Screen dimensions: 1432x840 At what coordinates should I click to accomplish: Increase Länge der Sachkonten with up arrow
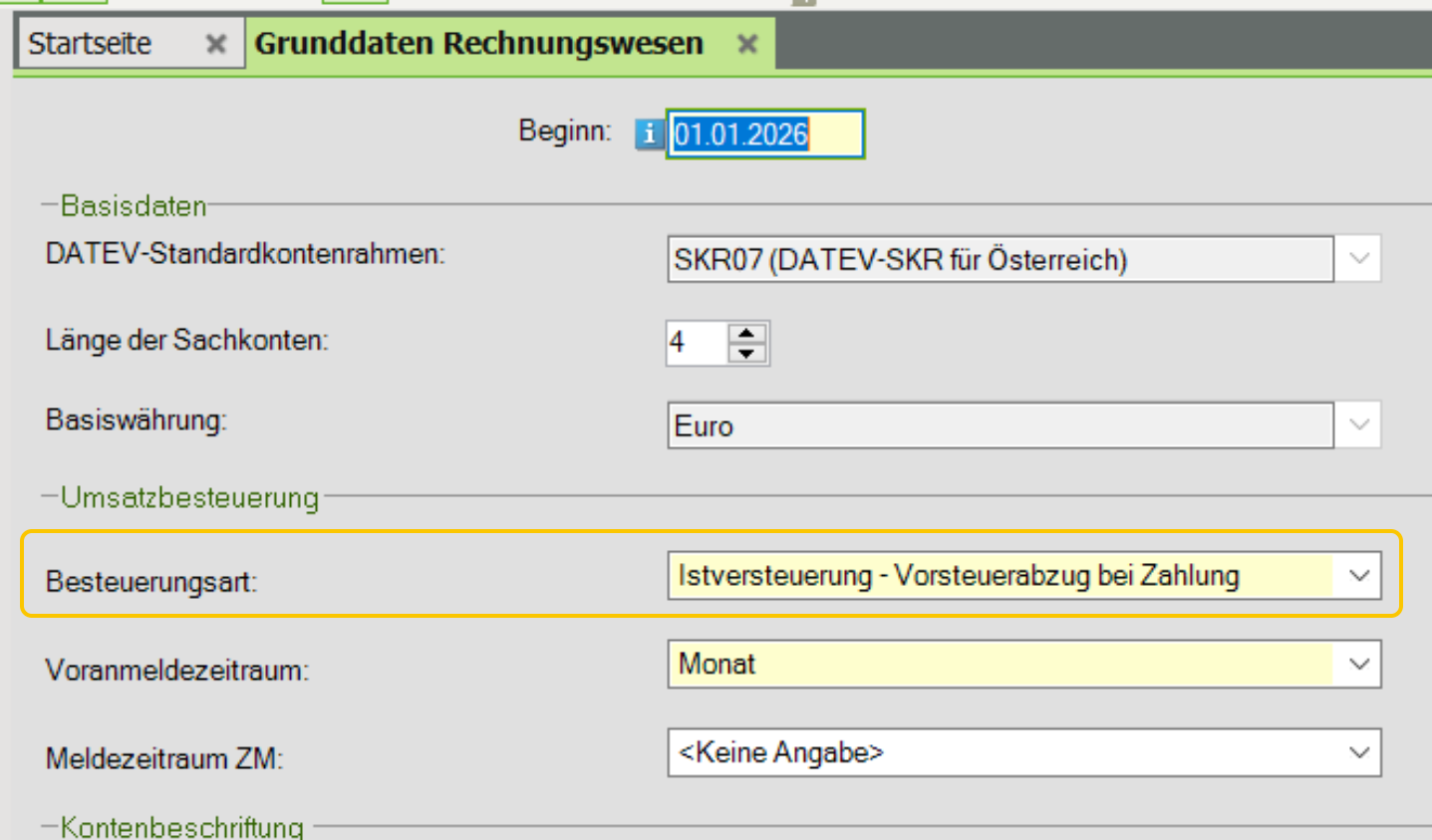746,333
